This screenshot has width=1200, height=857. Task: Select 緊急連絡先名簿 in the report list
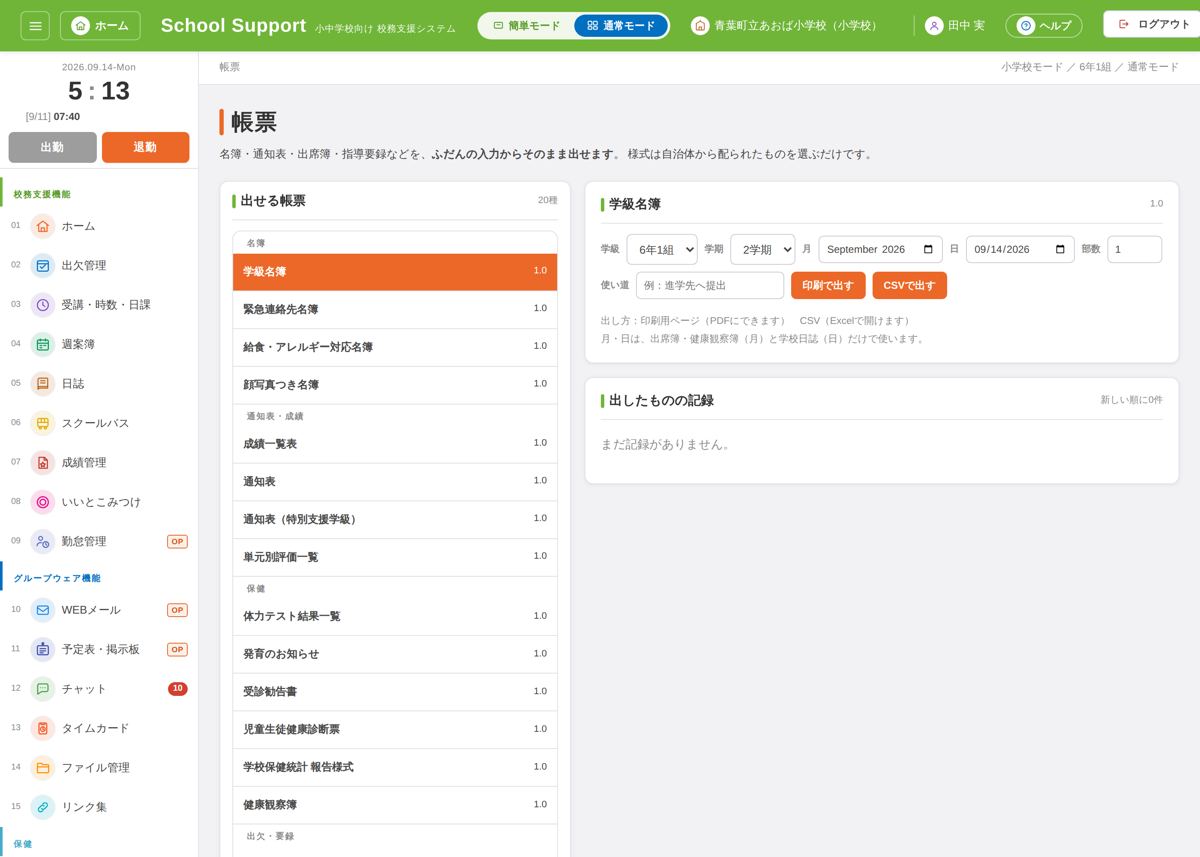tap(395, 309)
